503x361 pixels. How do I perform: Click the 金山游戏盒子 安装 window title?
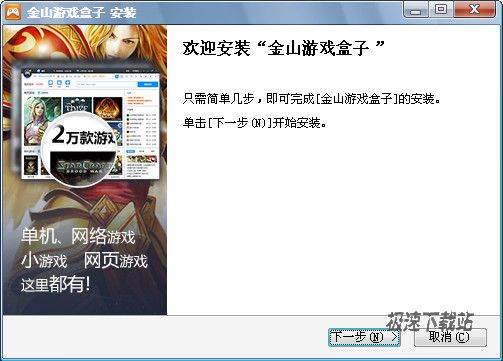point(82,13)
